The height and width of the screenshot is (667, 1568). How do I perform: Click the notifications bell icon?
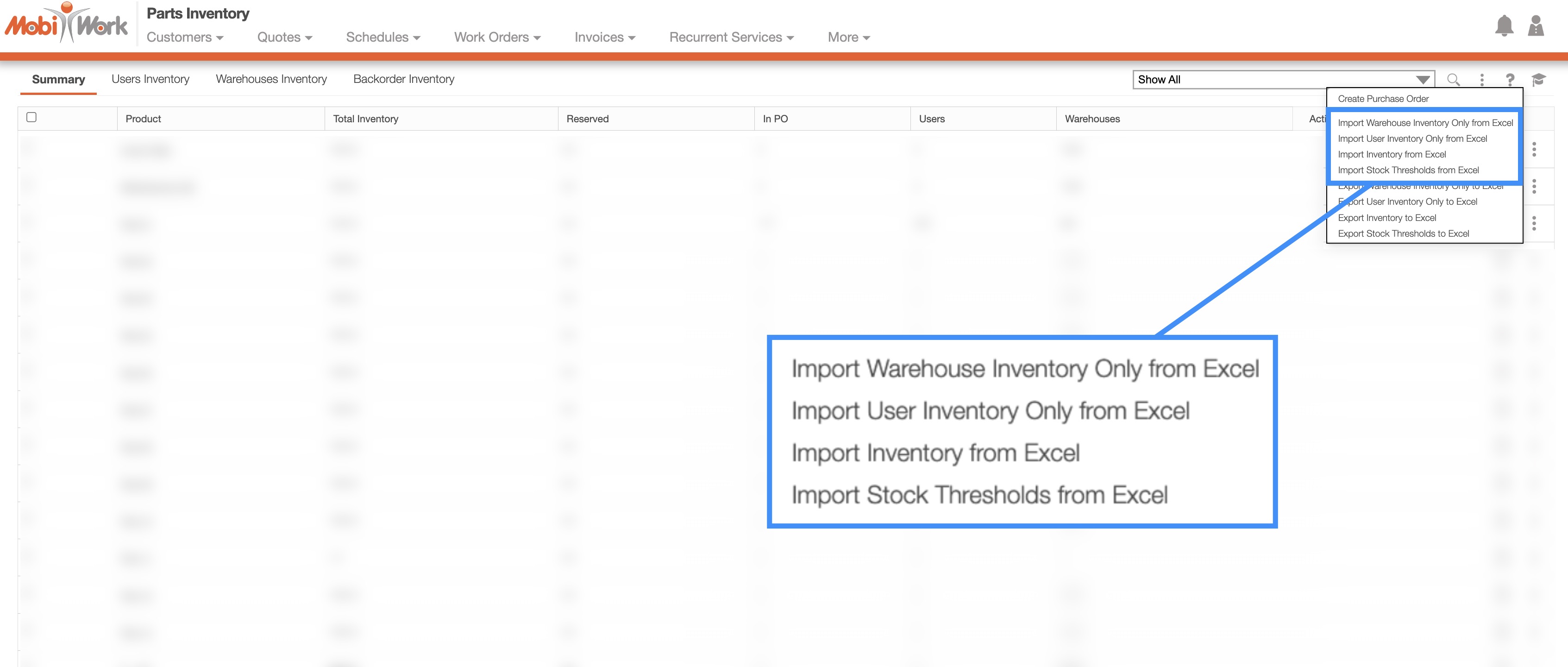click(1504, 25)
